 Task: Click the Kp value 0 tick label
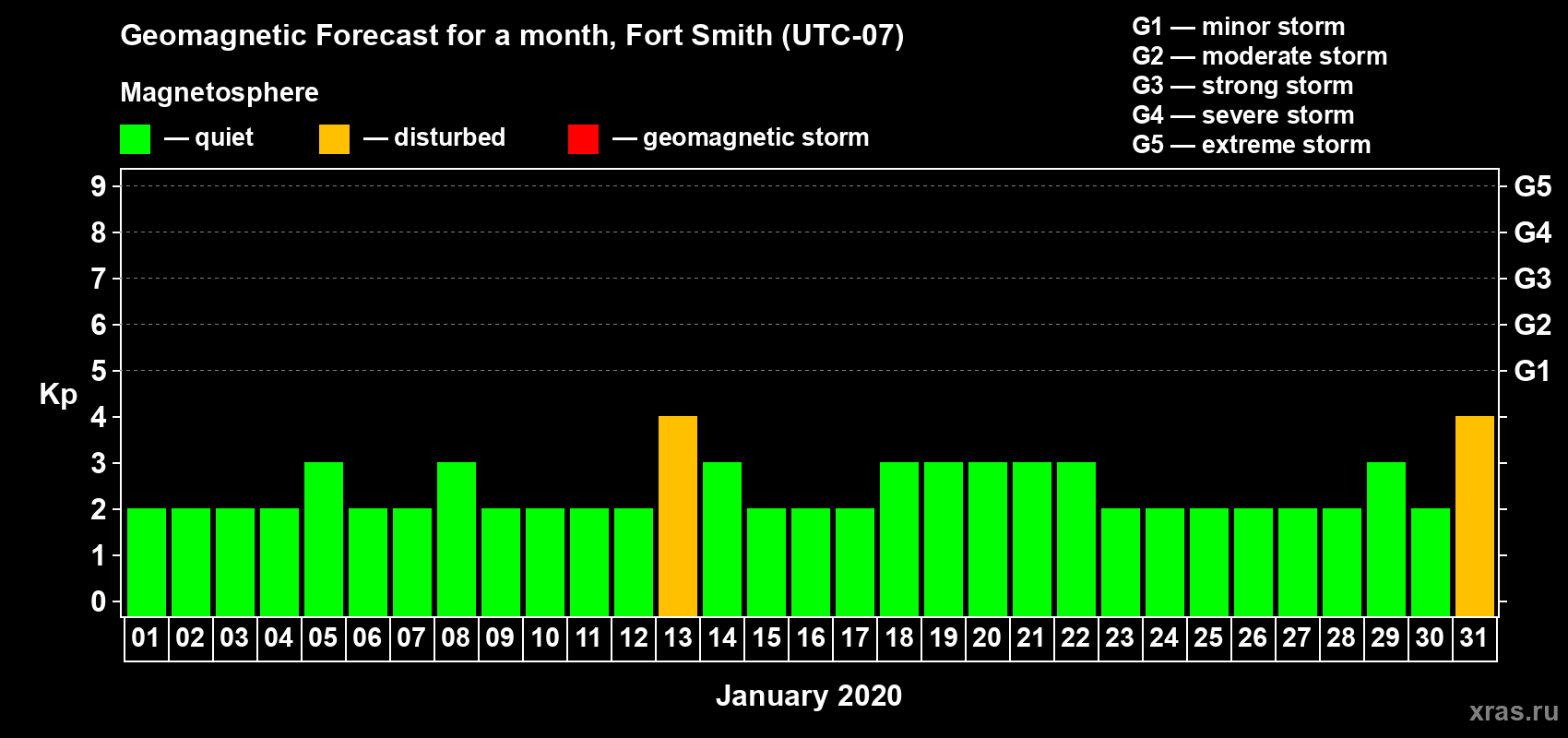[x=99, y=601]
